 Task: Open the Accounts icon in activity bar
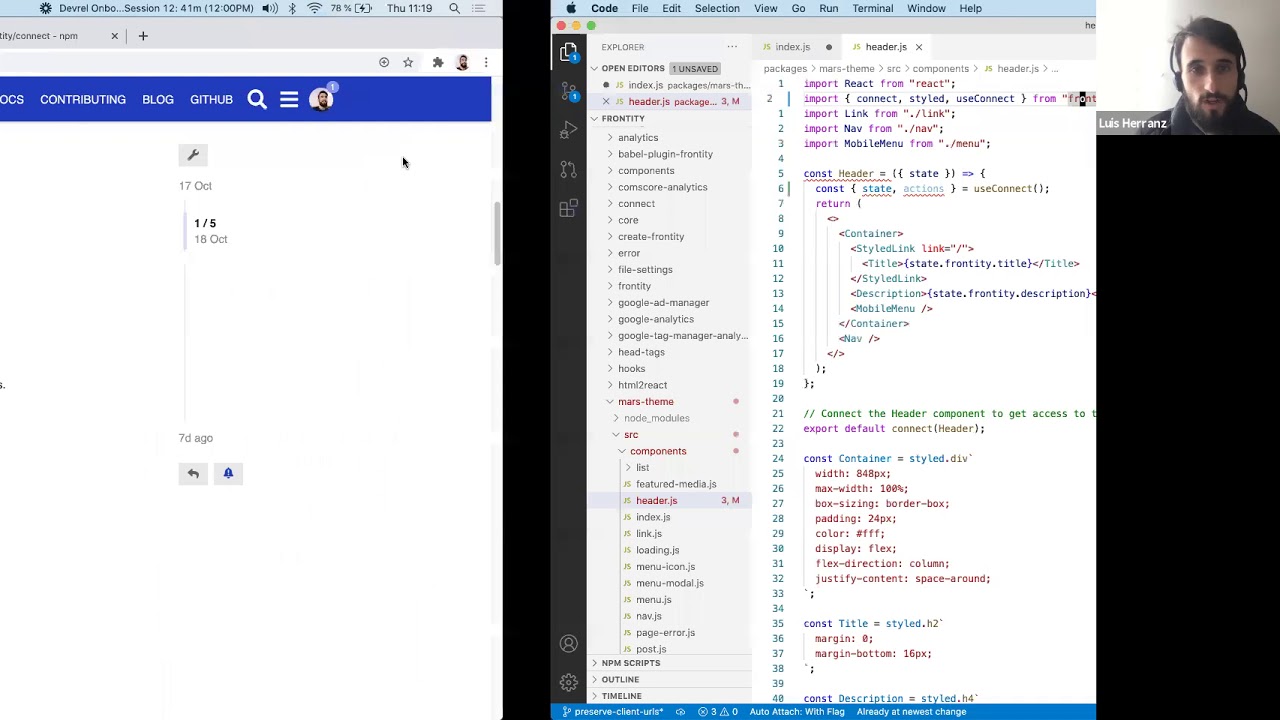click(569, 644)
